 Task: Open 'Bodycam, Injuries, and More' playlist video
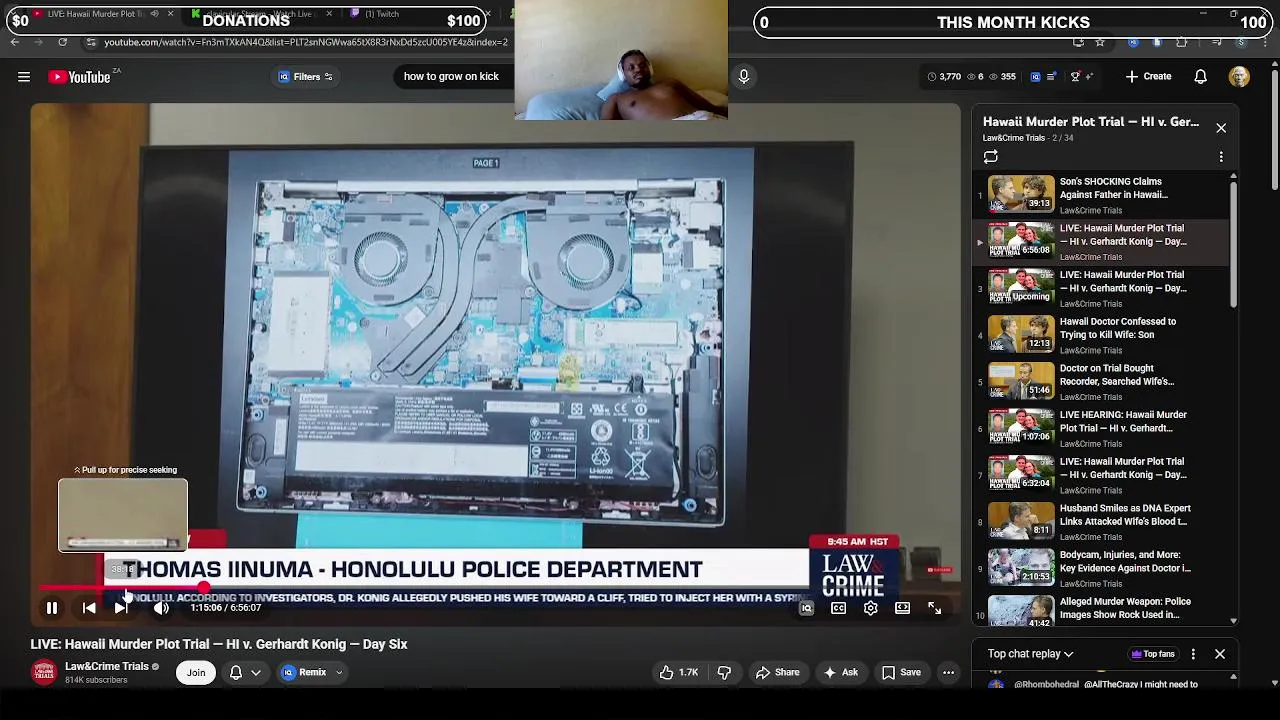[x=1101, y=568]
